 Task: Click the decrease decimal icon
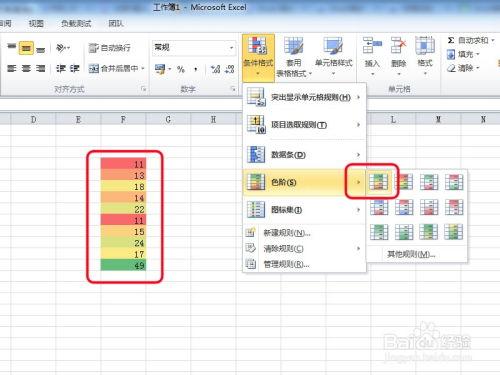[230, 69]
